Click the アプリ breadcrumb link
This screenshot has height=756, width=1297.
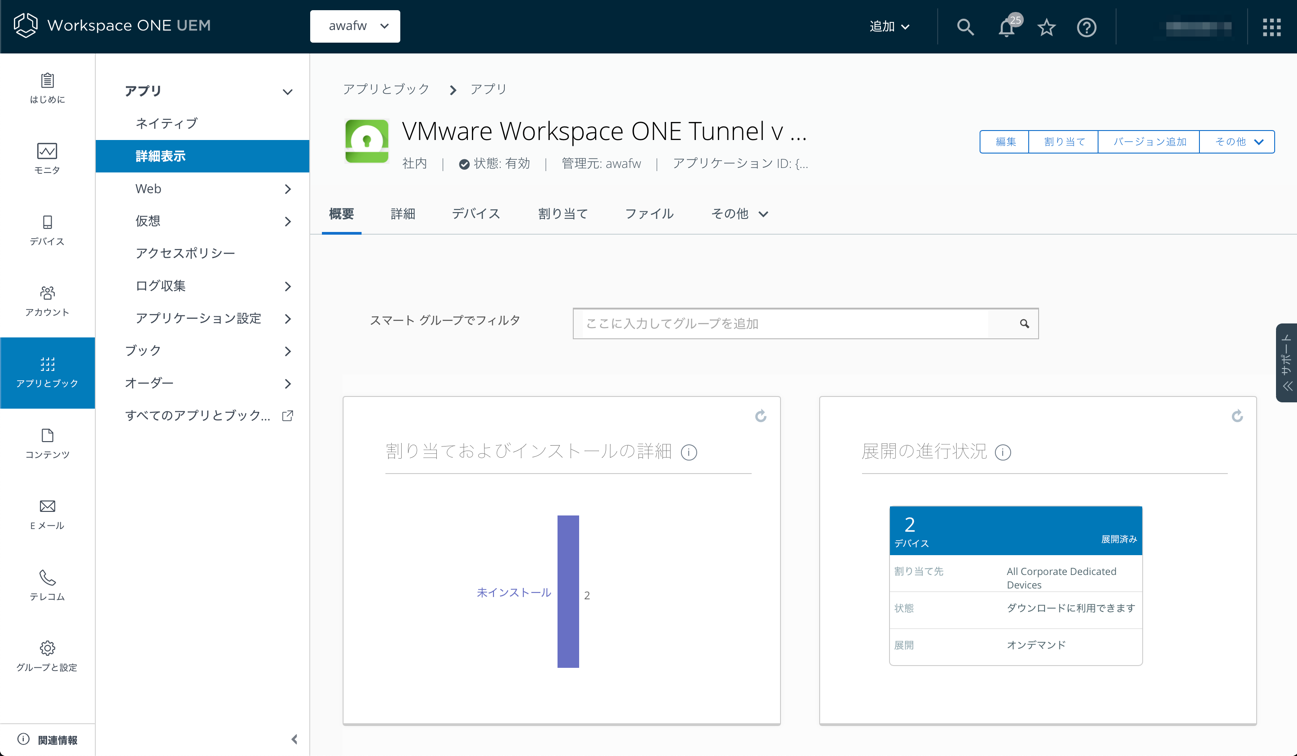[x=489, y=89]
